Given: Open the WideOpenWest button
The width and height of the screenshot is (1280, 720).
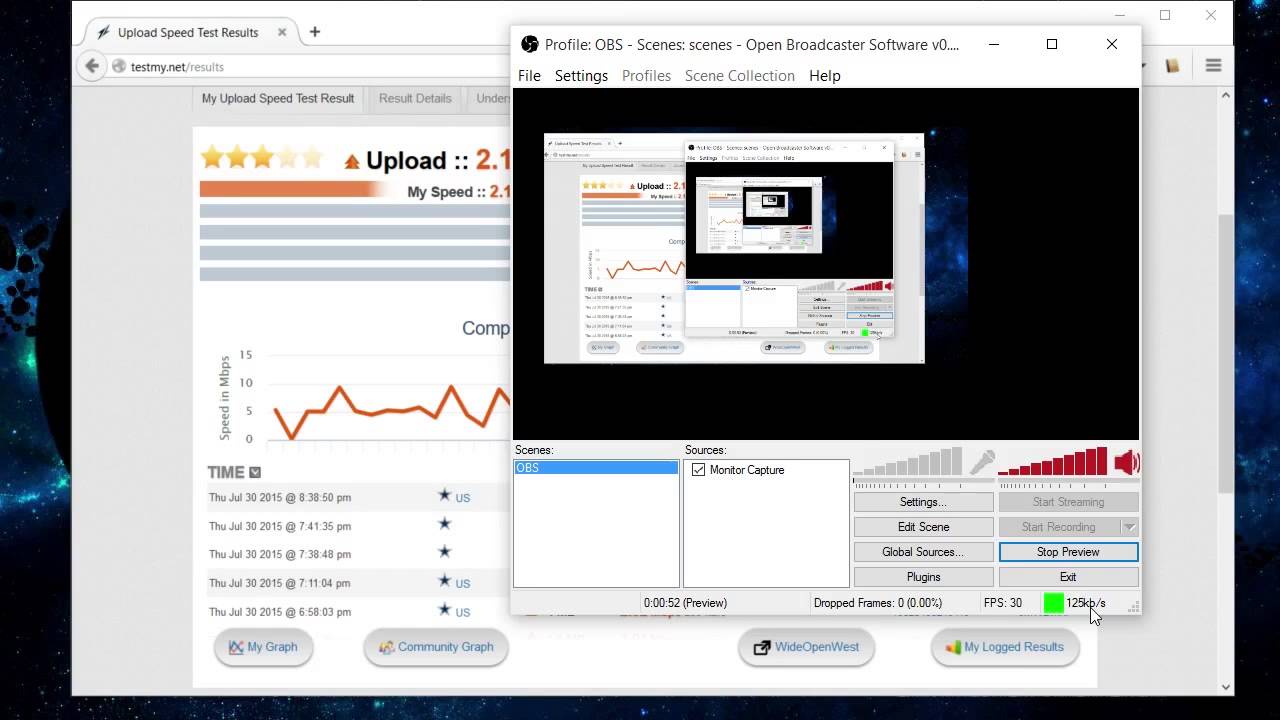Looking at the screenshot, I should pos(806,647).
